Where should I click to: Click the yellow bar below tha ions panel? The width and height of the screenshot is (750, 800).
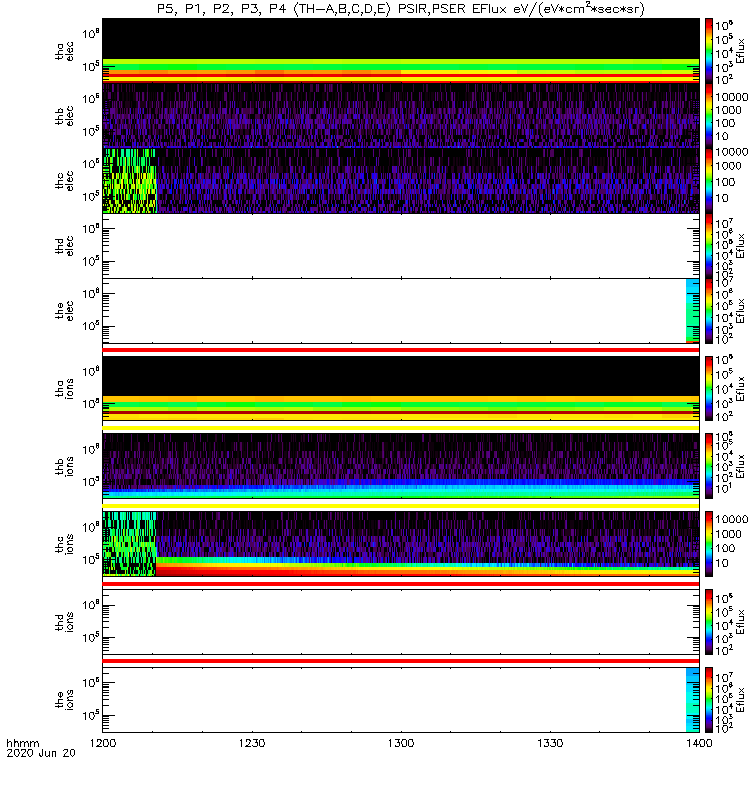click(401, 428)
